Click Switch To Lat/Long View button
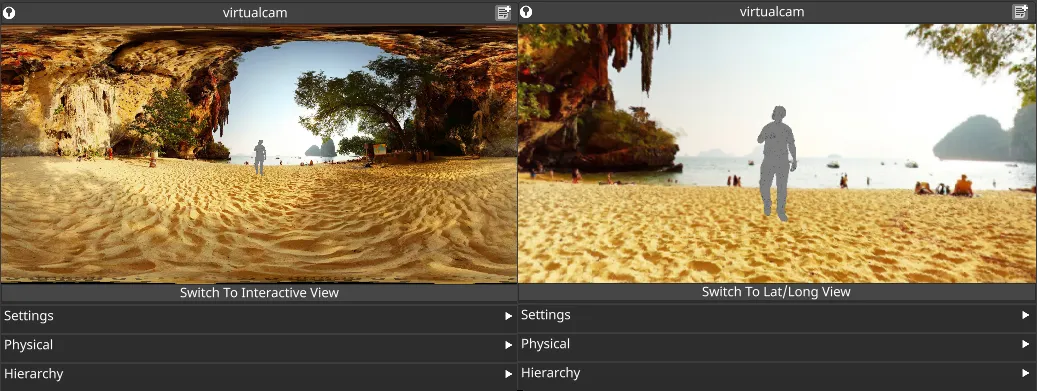Image resolution: width=1037 pixels, height=391 pixels. (776, 292)
